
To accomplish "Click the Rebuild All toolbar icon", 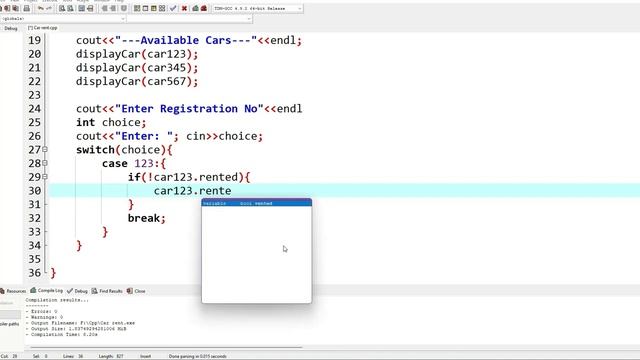I will point(162,8).
